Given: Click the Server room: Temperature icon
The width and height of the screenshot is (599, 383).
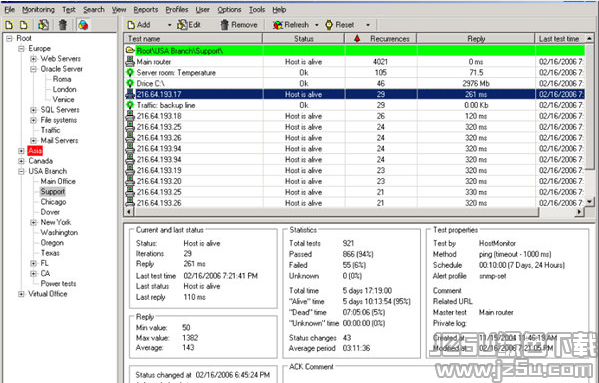Looking at the screenshot, I should [130, 73].
